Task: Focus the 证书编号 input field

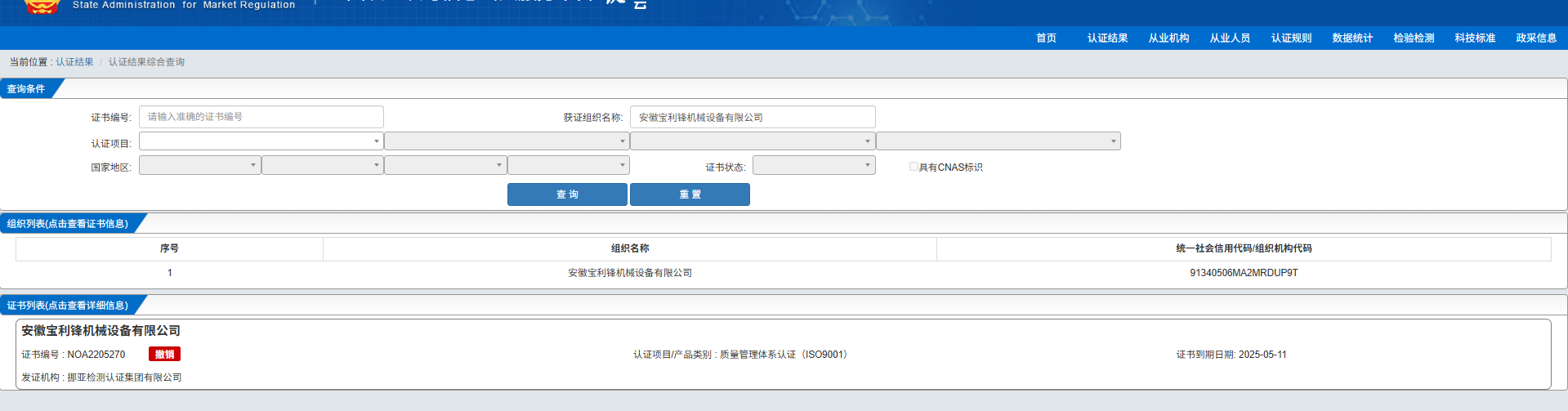Action: [x=261, y=117]
